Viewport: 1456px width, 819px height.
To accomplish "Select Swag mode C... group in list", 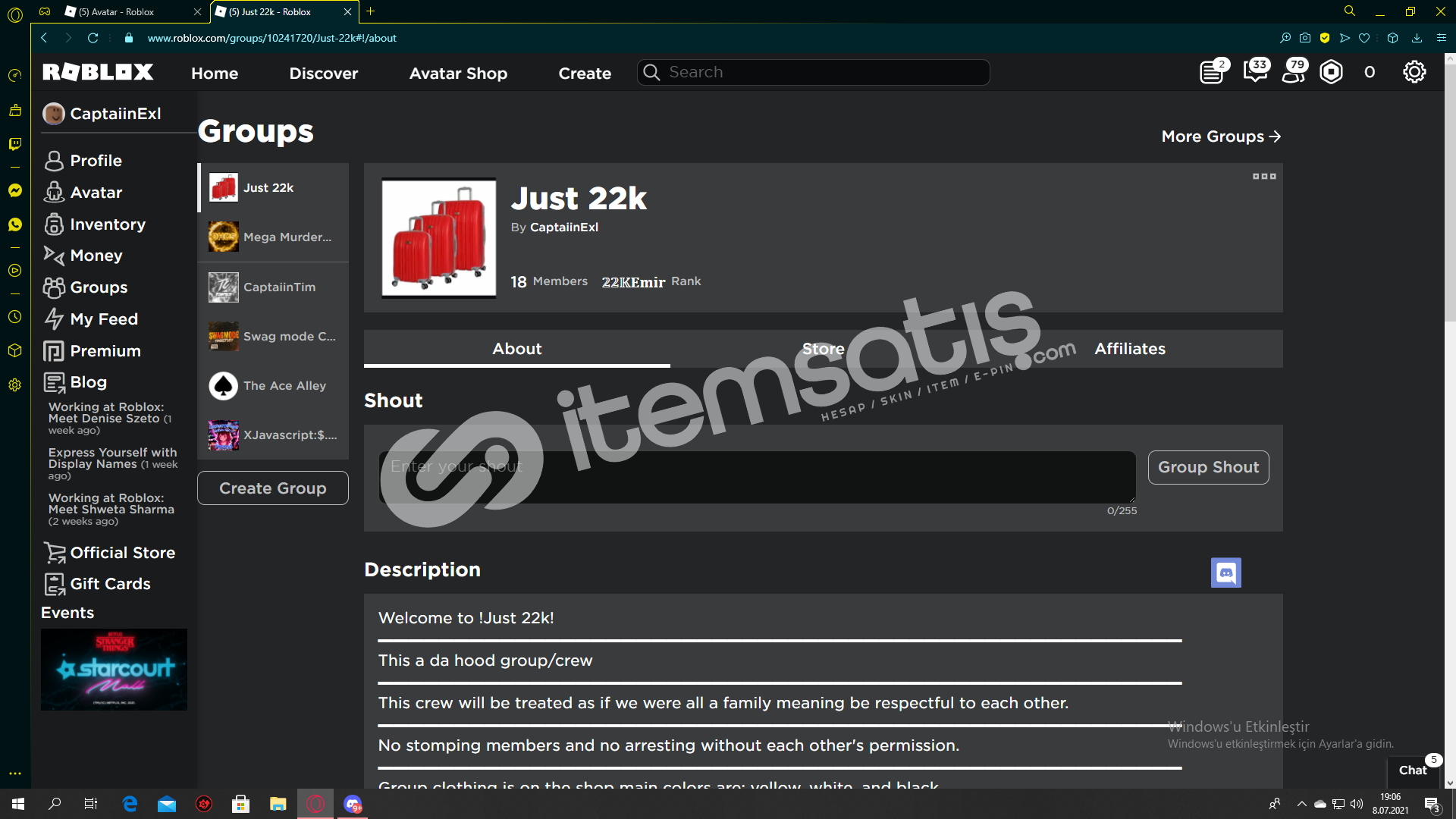I will 273,336.
